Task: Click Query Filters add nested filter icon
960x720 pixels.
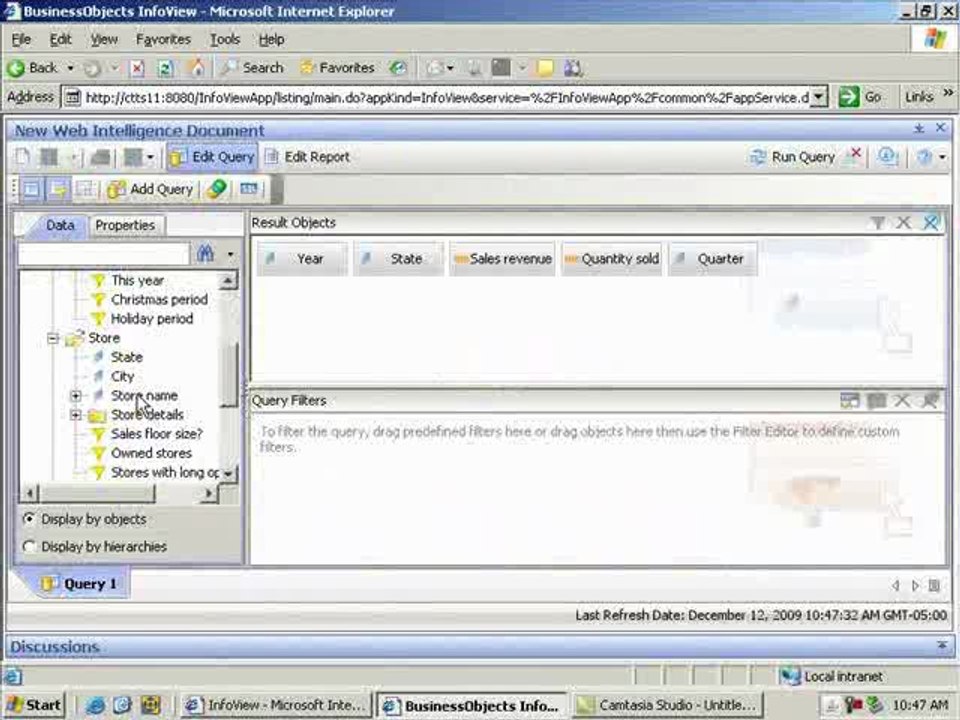Action: (850, 401)
